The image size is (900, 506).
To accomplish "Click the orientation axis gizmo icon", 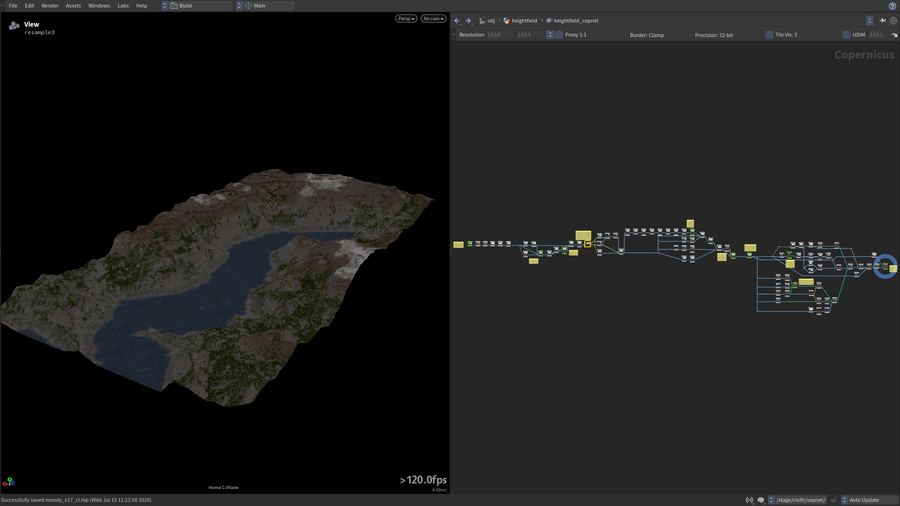I will click(x=9, y=482).
